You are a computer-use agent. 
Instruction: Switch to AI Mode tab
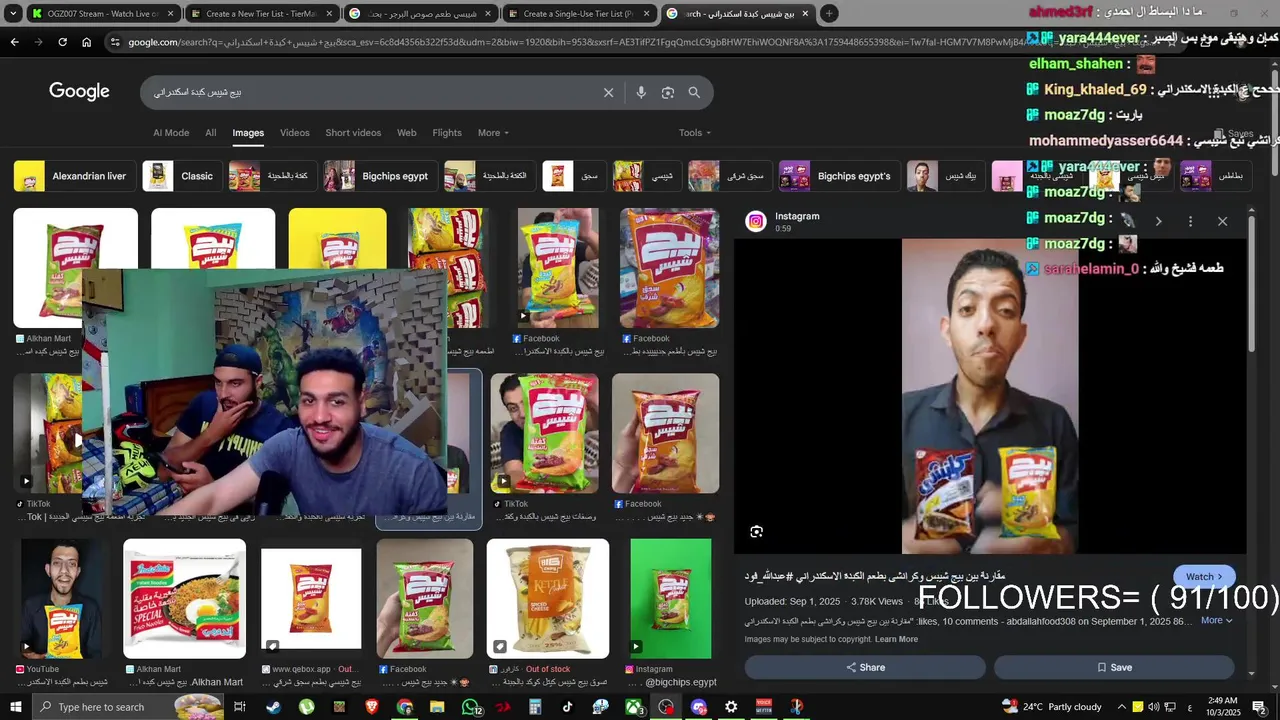(171, 132)
